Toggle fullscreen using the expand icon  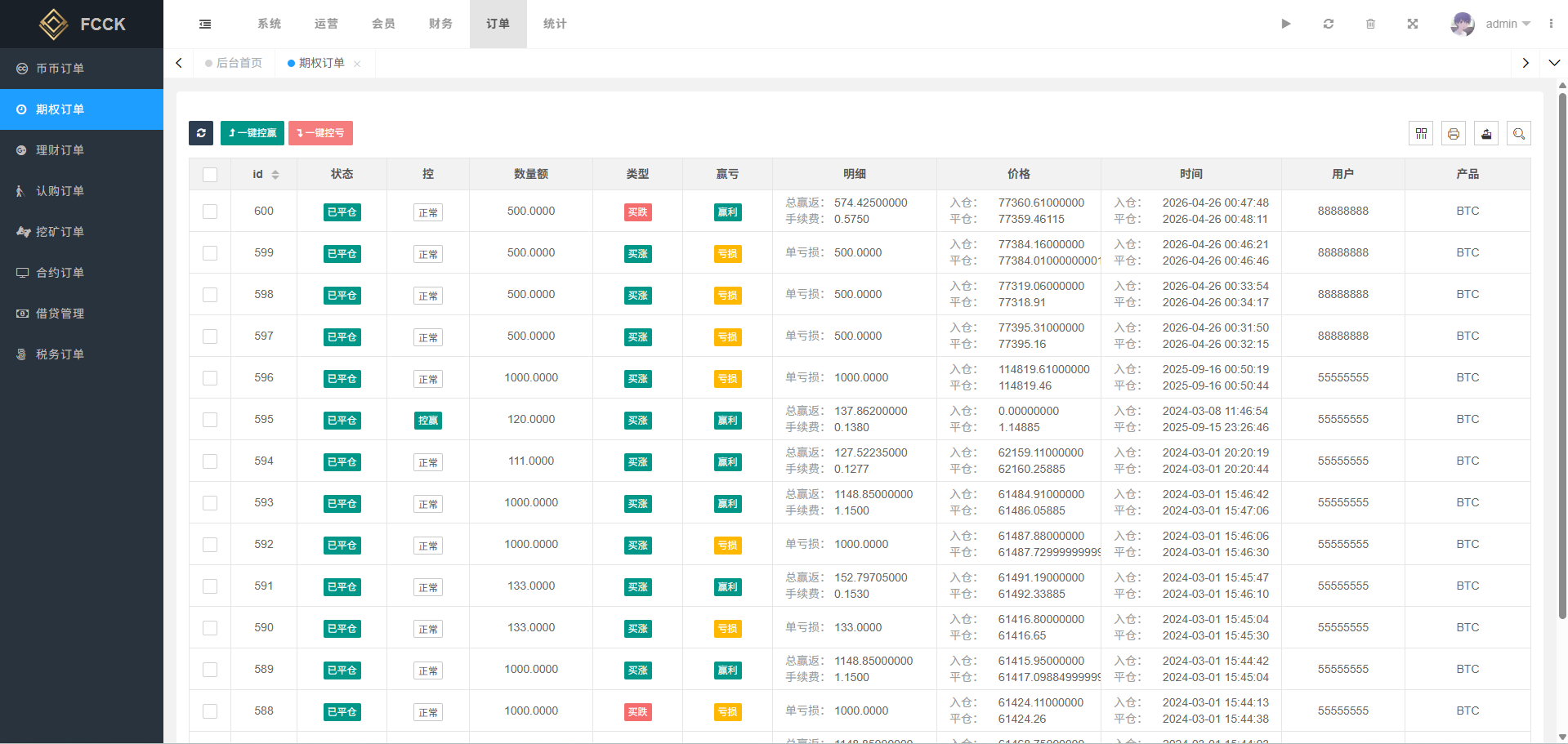(x=1412, y=25)
